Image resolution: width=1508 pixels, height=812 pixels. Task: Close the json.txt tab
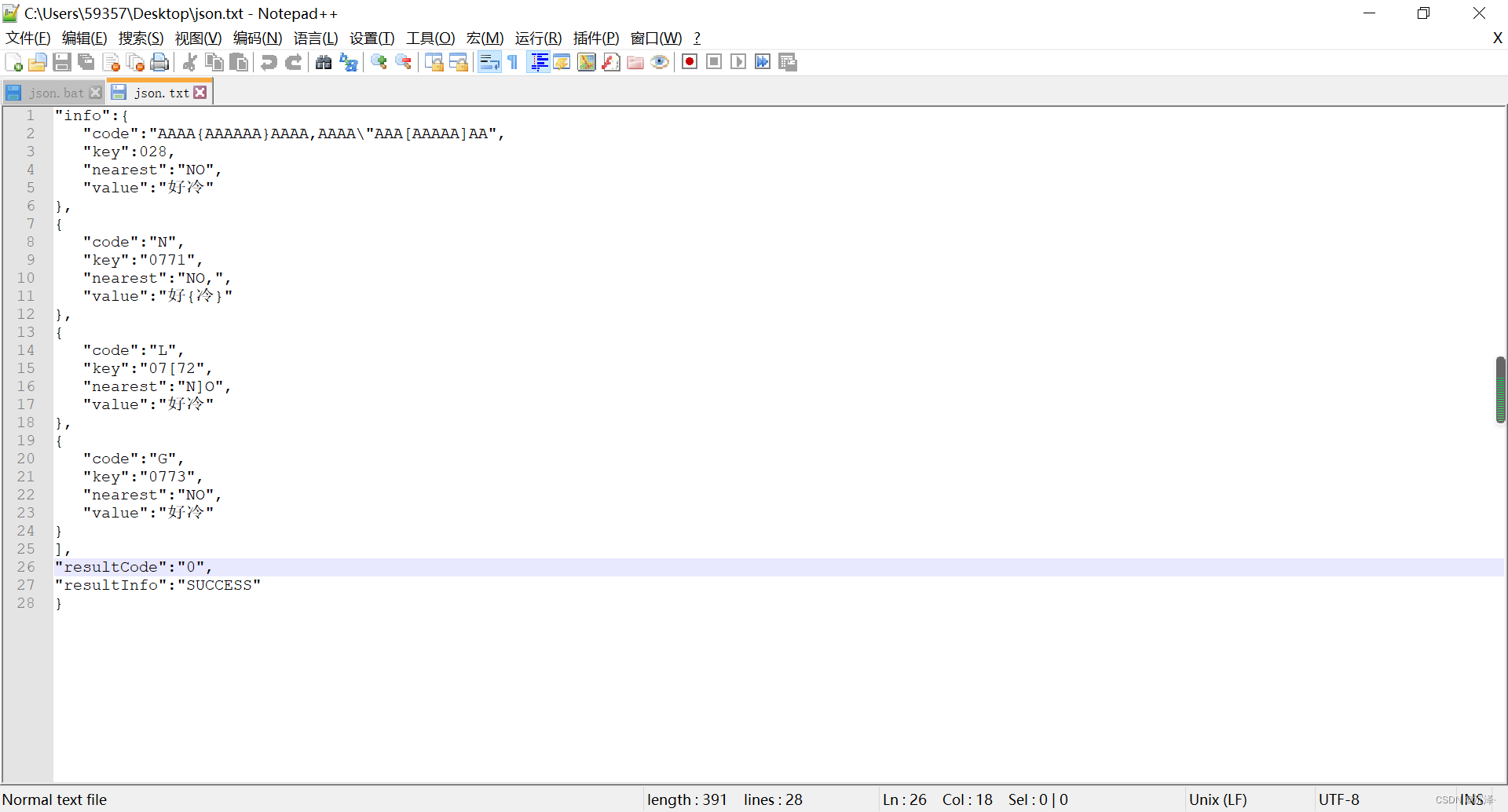200,93
